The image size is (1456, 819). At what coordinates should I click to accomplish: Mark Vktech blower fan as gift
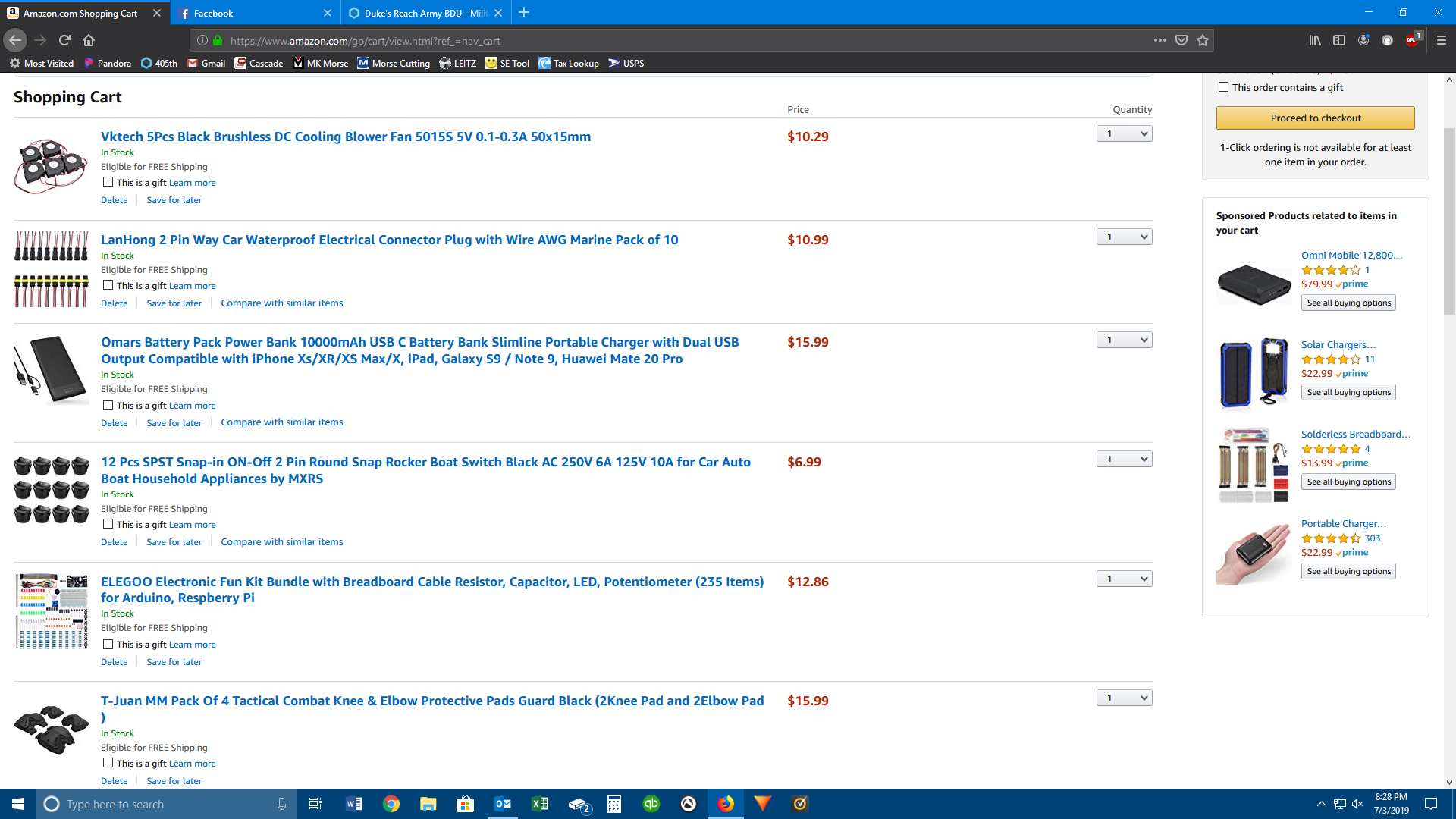coord(108,182)
